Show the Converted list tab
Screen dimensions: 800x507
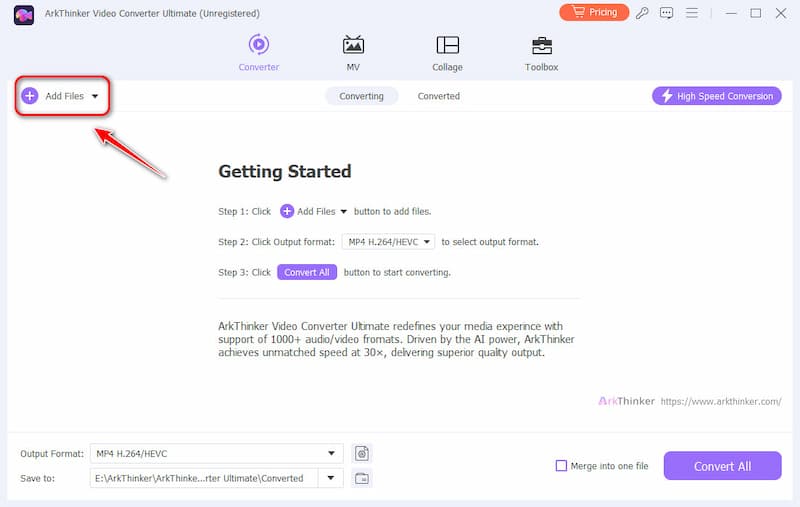[439, 96]
